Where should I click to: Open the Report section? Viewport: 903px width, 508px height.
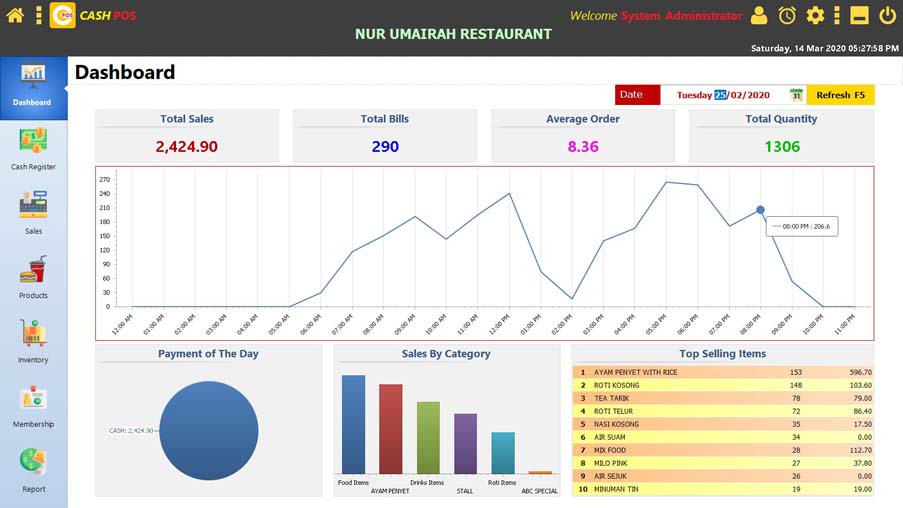pyautogui.click(x=33, y=472)
